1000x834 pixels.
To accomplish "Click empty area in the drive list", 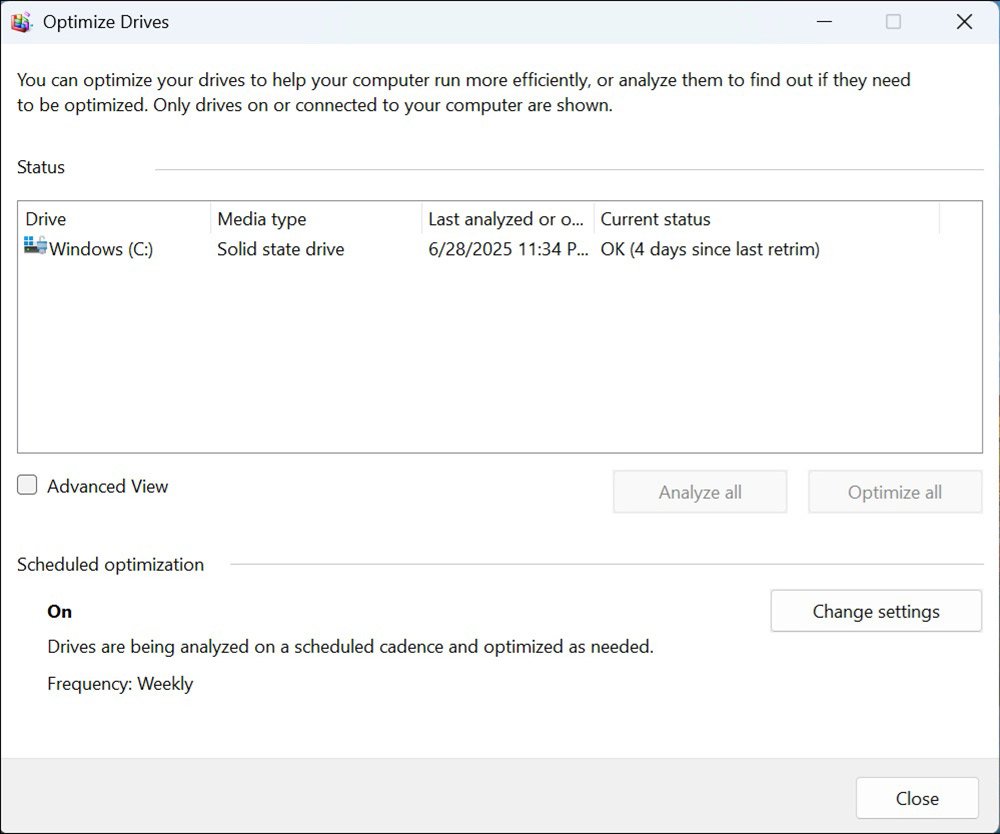I will coord(500,370).
